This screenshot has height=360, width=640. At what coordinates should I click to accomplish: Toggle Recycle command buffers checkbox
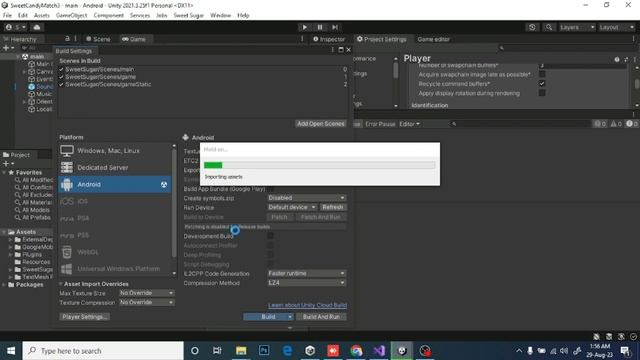542,84
